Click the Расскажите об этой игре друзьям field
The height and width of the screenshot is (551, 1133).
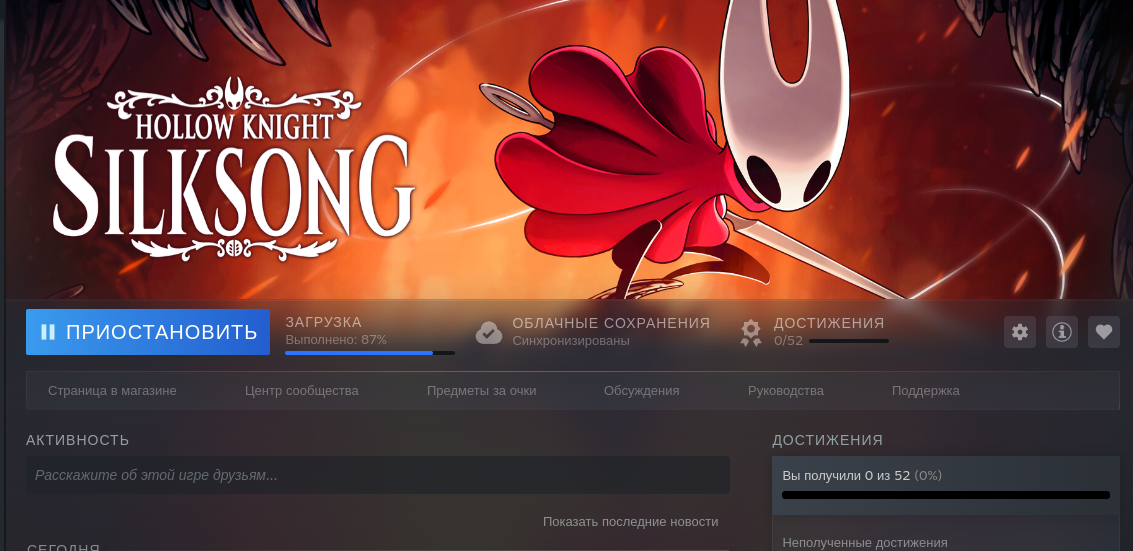click(x=377, y=475)
